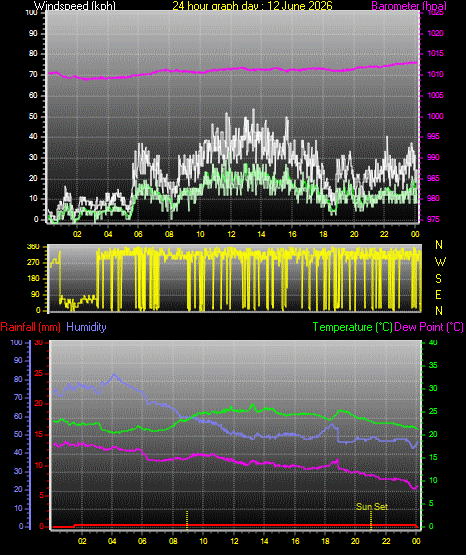The image size is (466, 555).
Task: Click the "1025" barometer axis value
Action: tap(435, 13)
